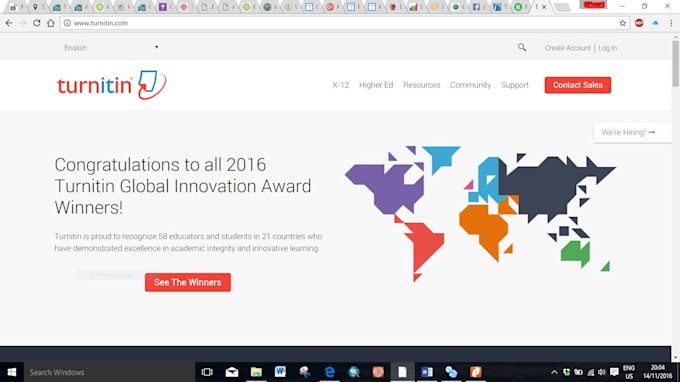This screenshot has height=382, width=680.
Task: Click the "Turnitin is proud to recognize" paragraph
Action: tap(188, 242)
